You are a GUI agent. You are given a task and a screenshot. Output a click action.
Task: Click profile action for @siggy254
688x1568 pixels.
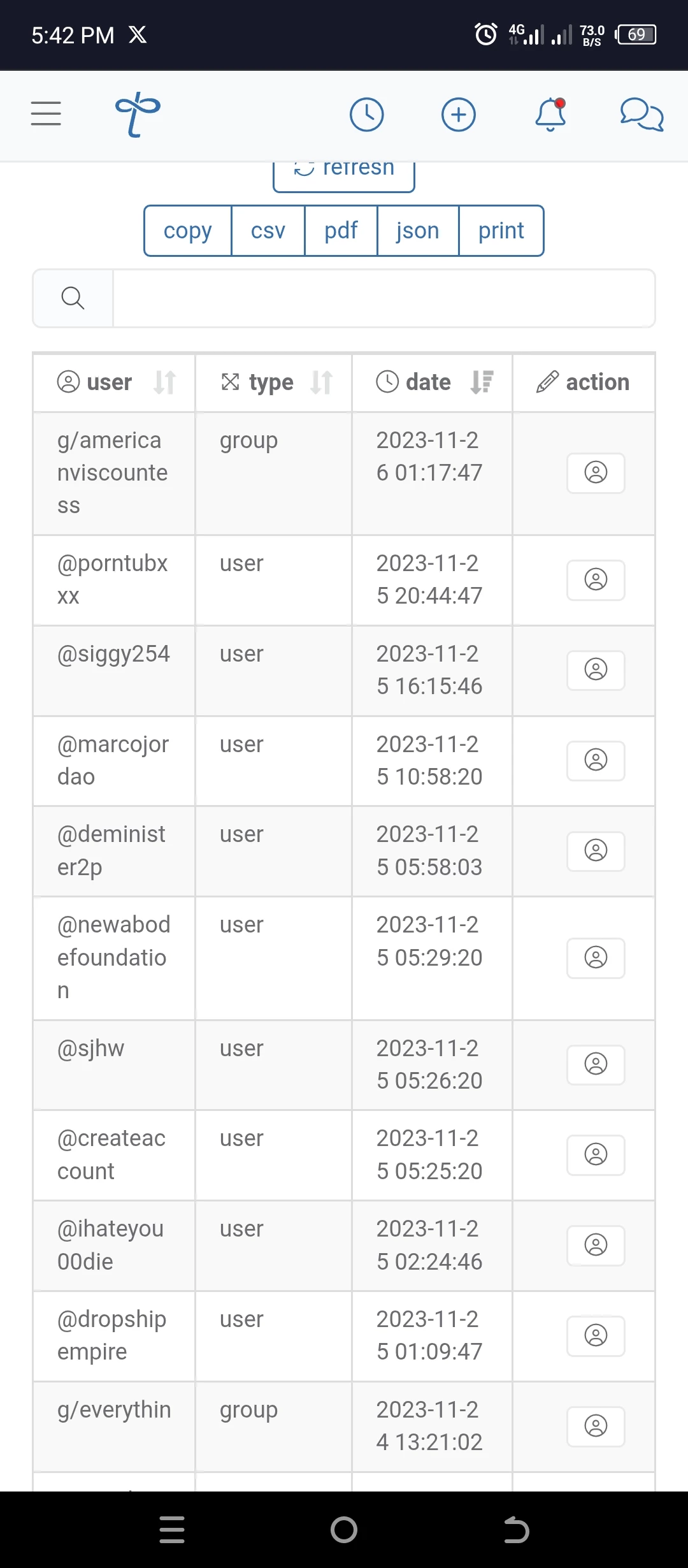tap(596, 670)
